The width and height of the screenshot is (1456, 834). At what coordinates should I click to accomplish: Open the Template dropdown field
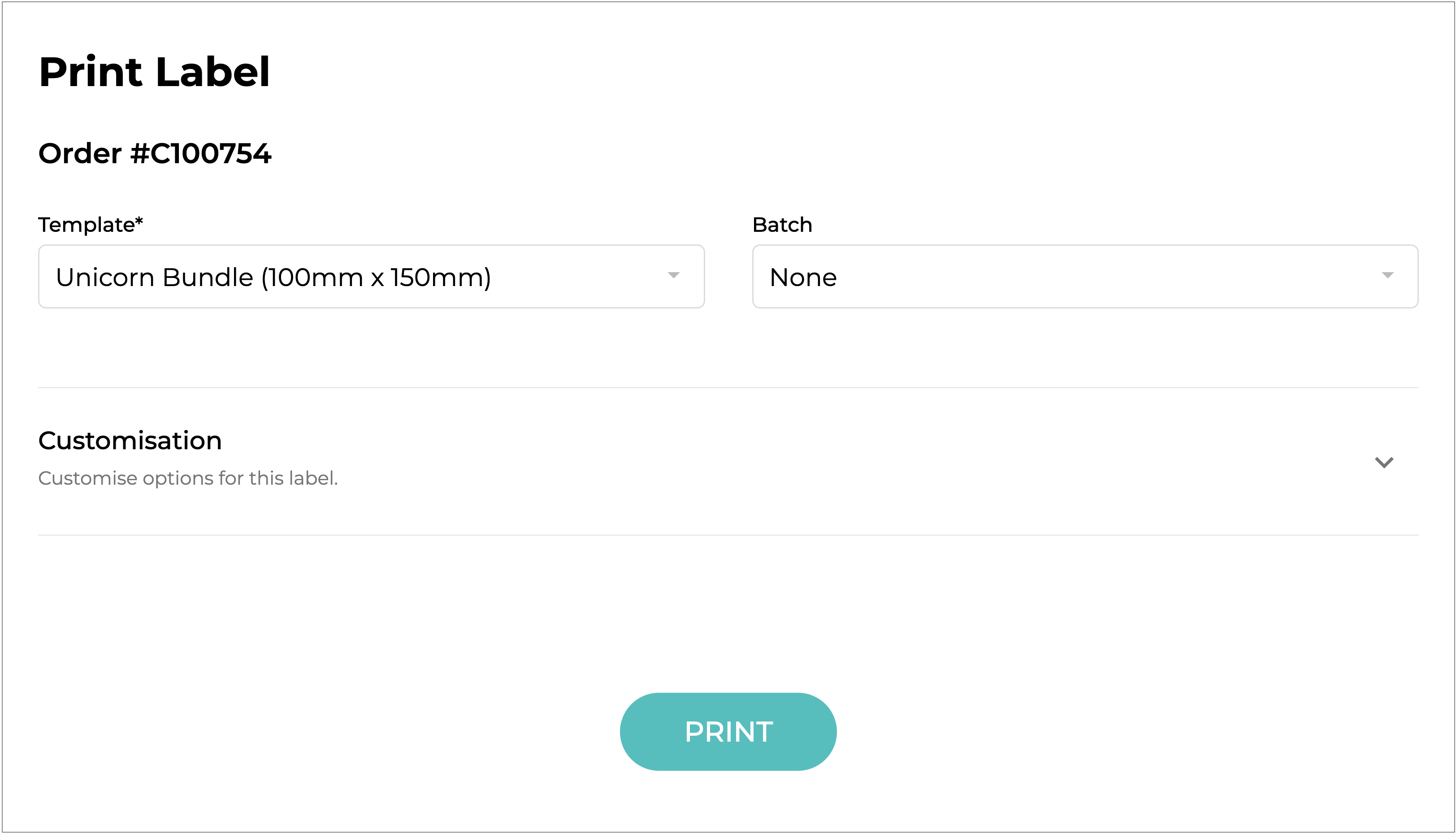click(x=371, y=277)
